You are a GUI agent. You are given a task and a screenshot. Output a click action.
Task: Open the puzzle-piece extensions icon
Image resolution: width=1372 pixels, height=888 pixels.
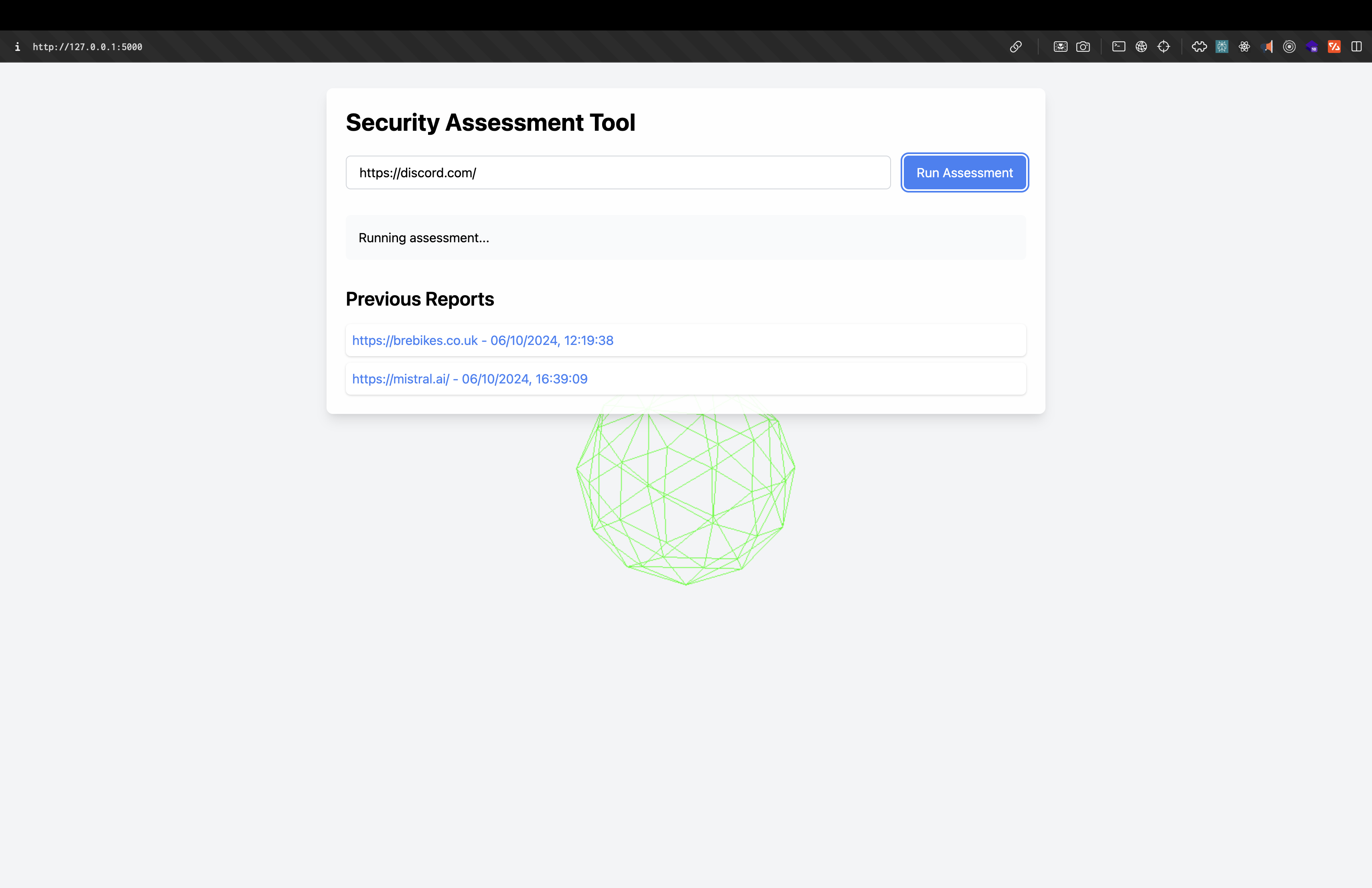(x=1199, y=47)
